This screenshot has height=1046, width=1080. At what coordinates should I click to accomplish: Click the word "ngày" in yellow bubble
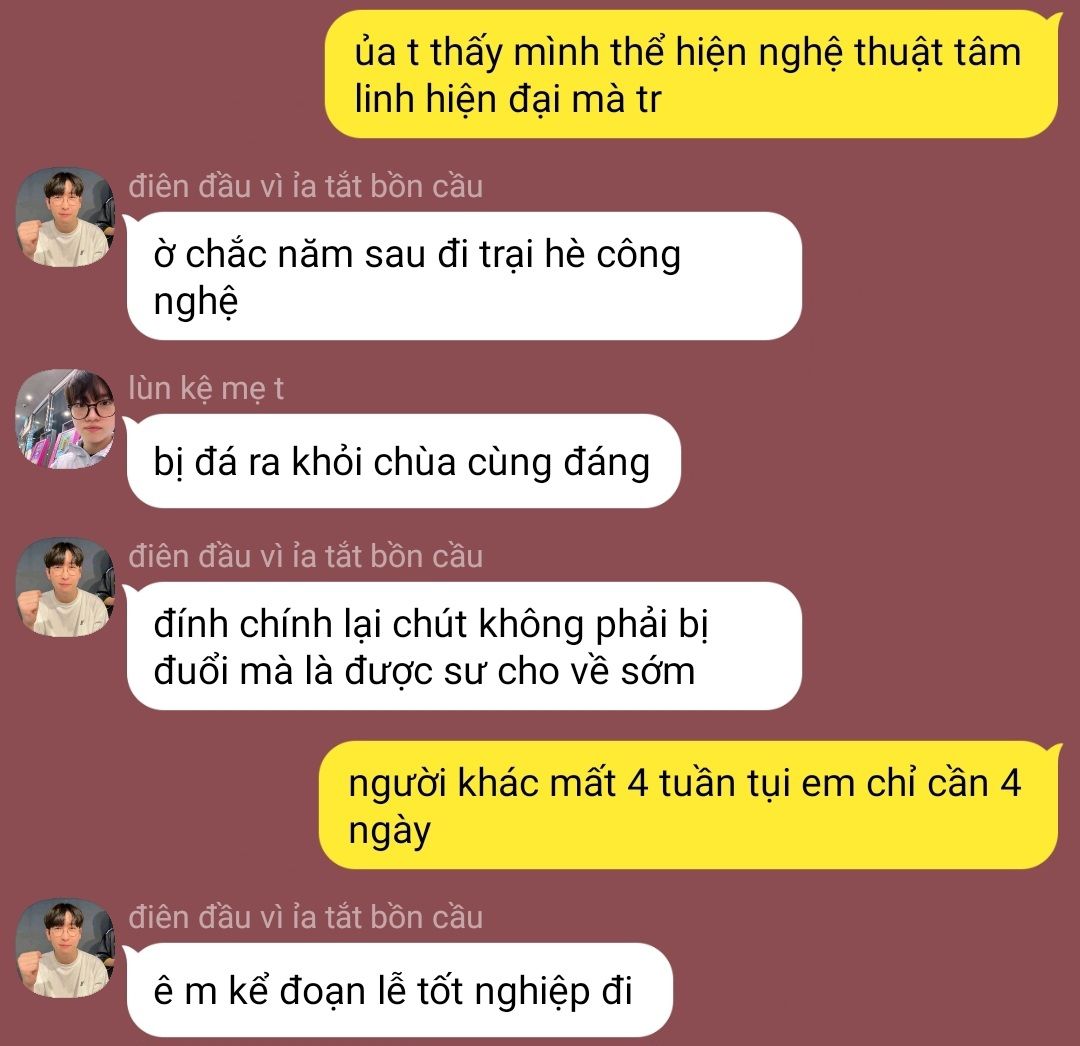[x=390, y=831]
